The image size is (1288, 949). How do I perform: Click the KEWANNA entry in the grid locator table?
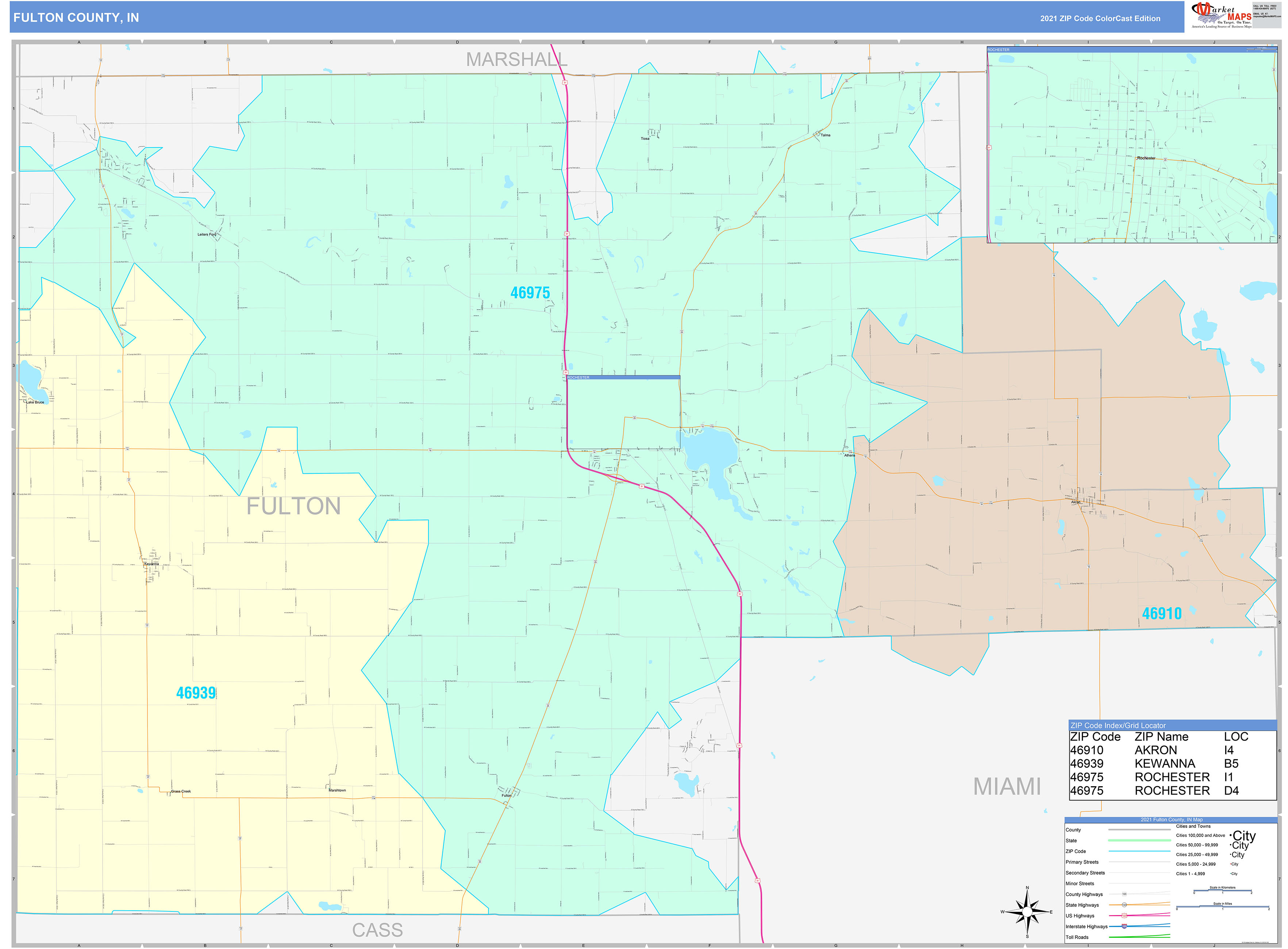point(1165,764)
